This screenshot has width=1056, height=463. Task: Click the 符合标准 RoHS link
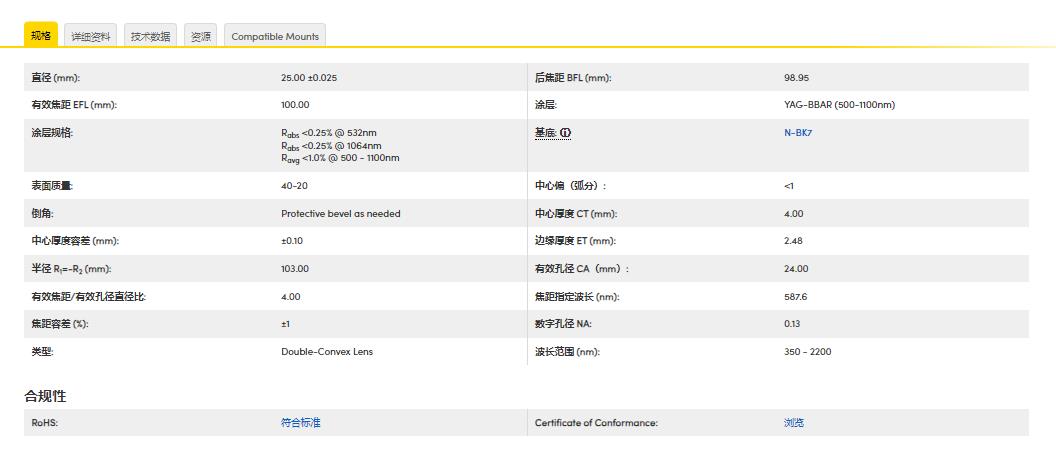tap(301, 423)
